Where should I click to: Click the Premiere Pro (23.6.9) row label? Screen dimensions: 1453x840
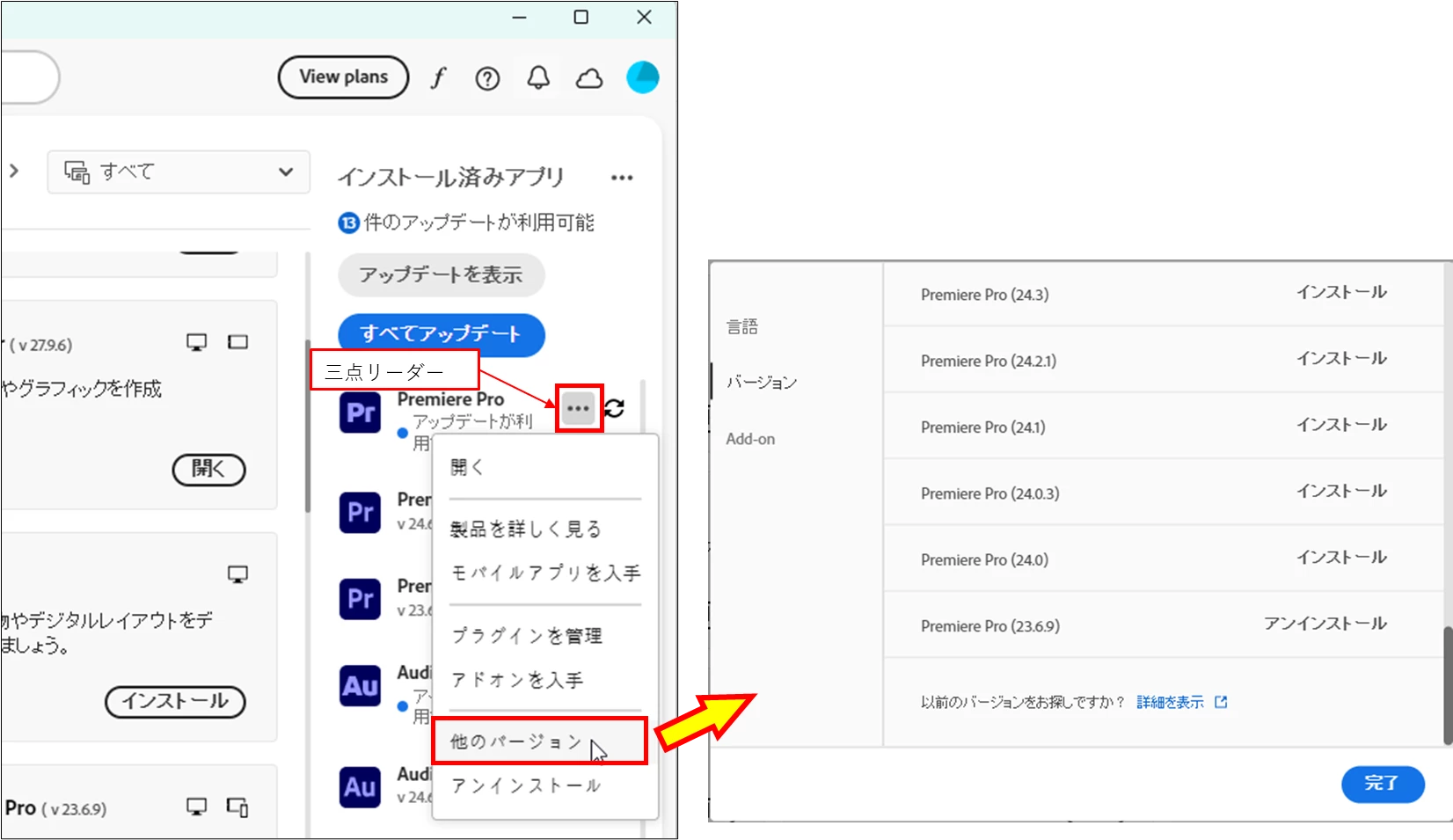(990, 626)
